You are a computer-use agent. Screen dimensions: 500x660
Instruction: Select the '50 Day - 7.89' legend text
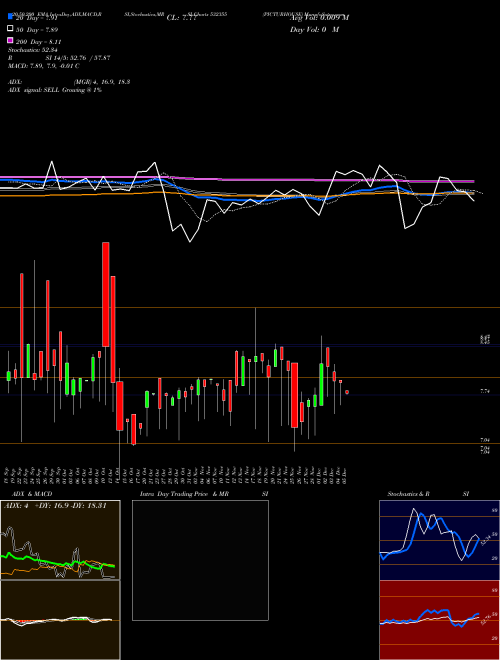pos(37,30)
